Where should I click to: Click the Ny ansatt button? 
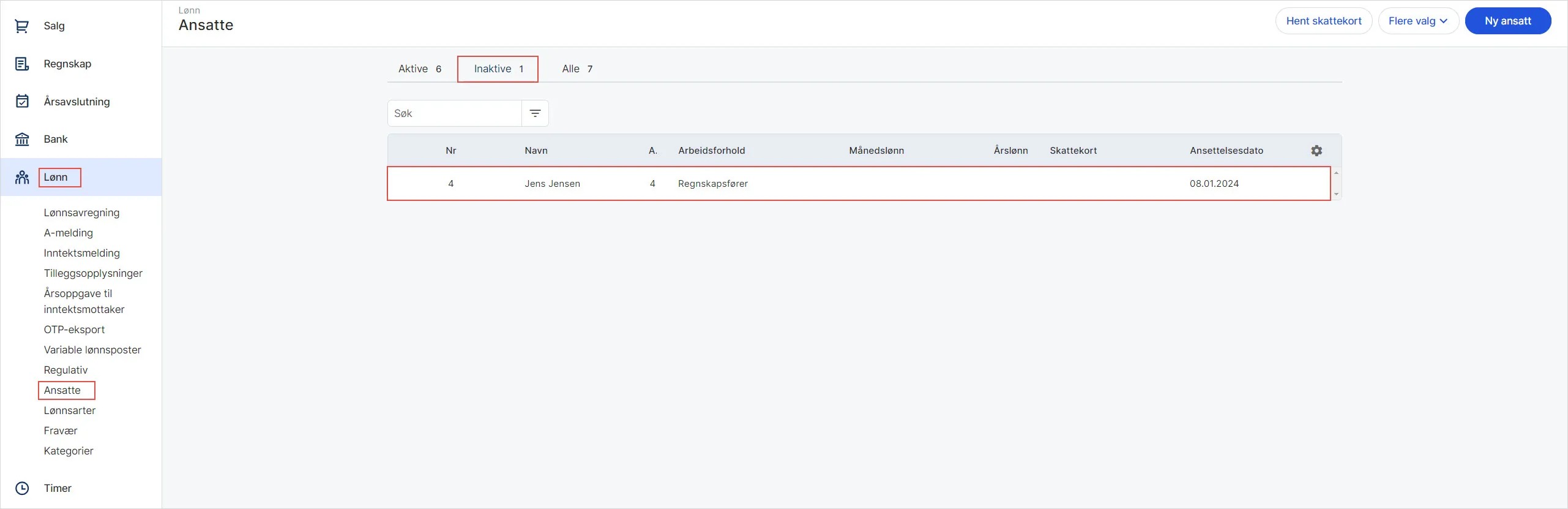tap(1508, 21)
